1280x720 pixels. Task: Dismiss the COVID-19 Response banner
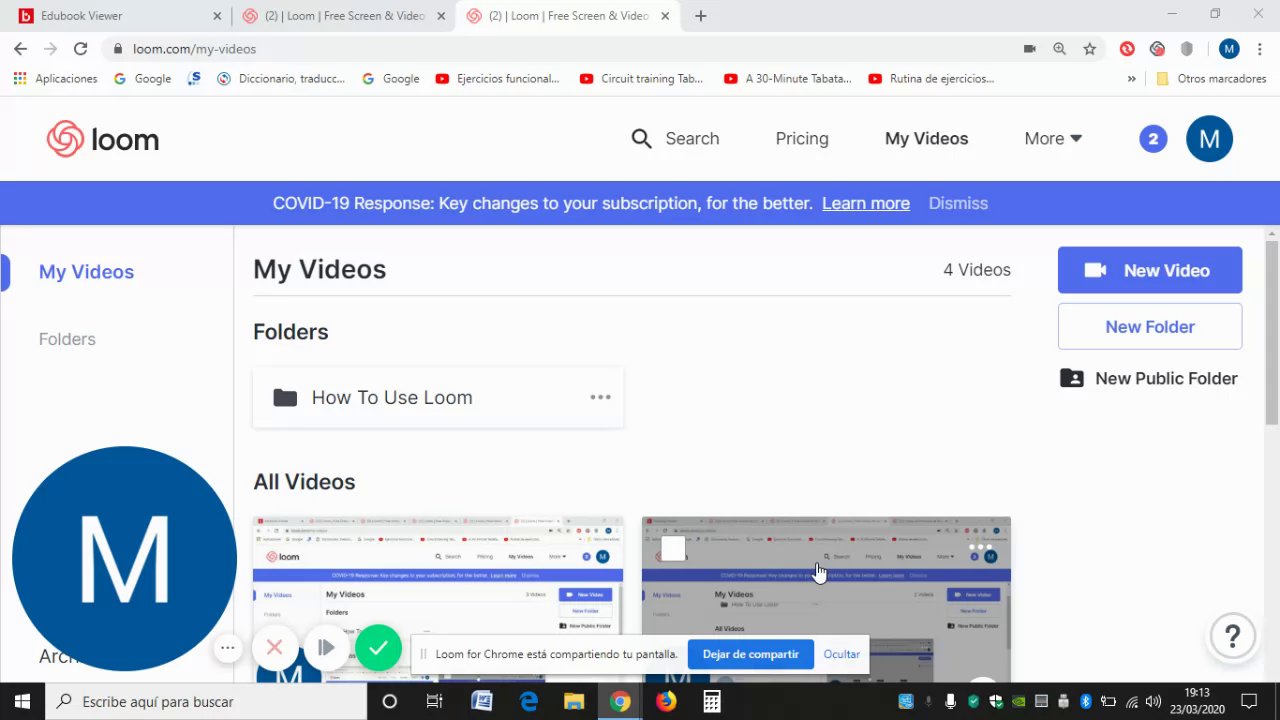[958, 203]
